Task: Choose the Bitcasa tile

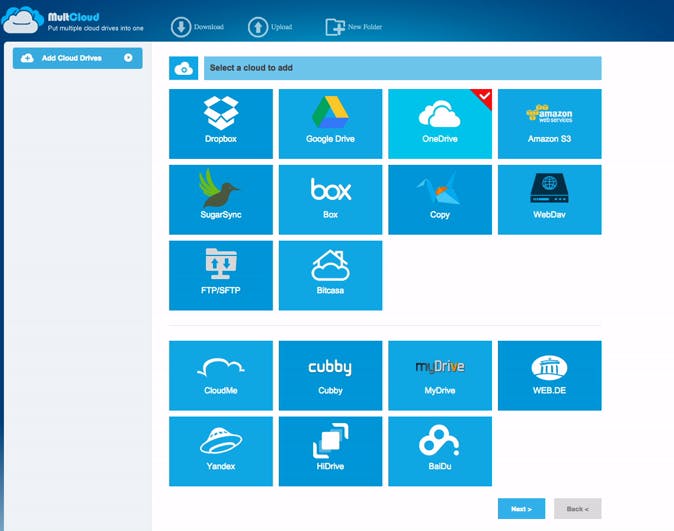Action: [330, 275]
